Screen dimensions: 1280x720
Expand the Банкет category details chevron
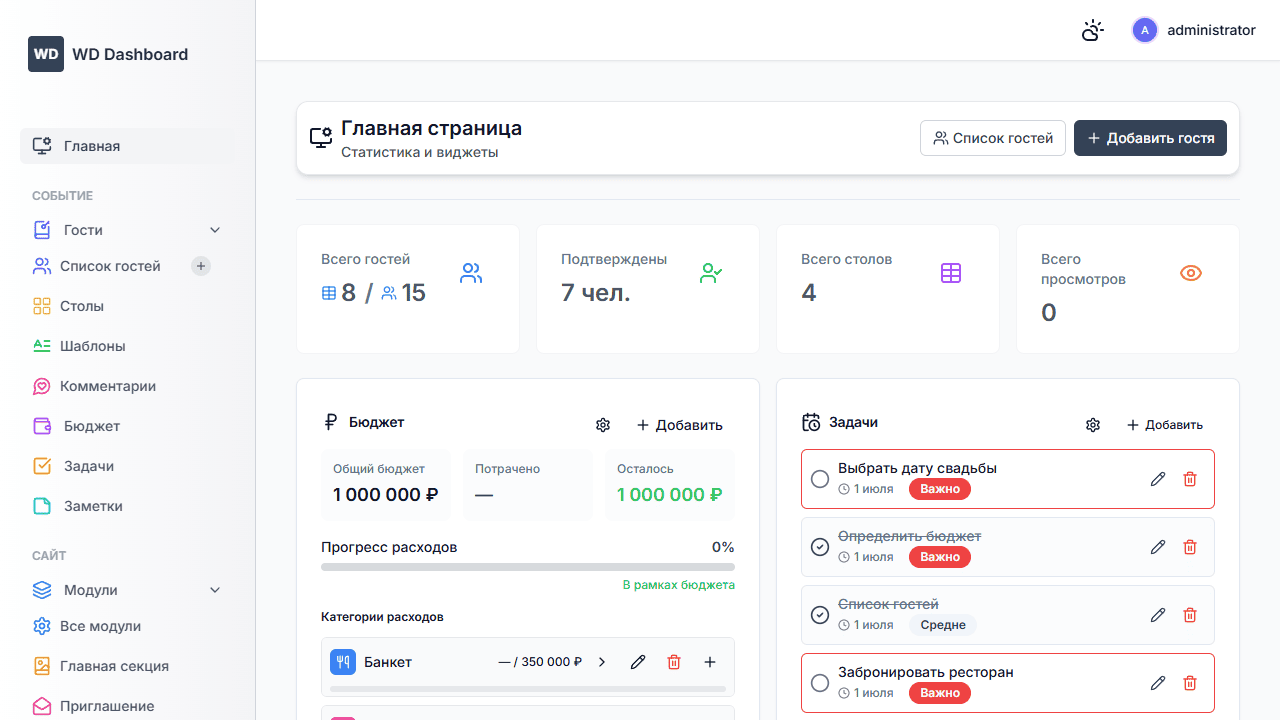[602, 662]
